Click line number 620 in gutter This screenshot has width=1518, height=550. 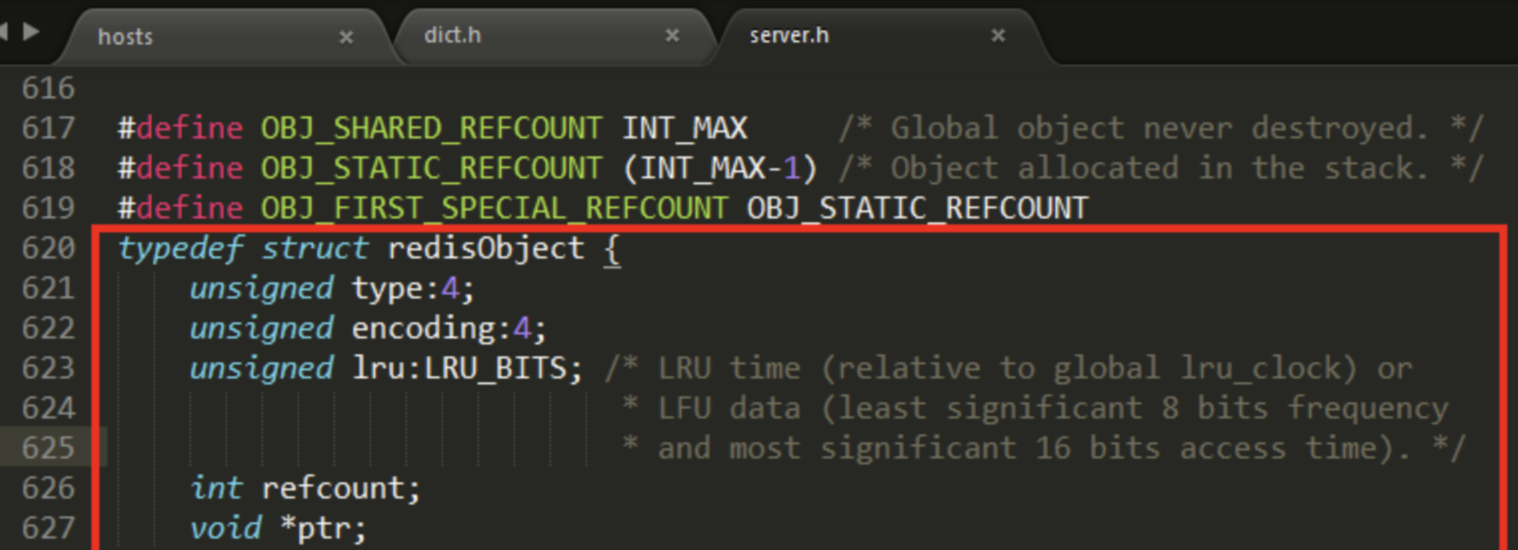[x=48, y=248]
